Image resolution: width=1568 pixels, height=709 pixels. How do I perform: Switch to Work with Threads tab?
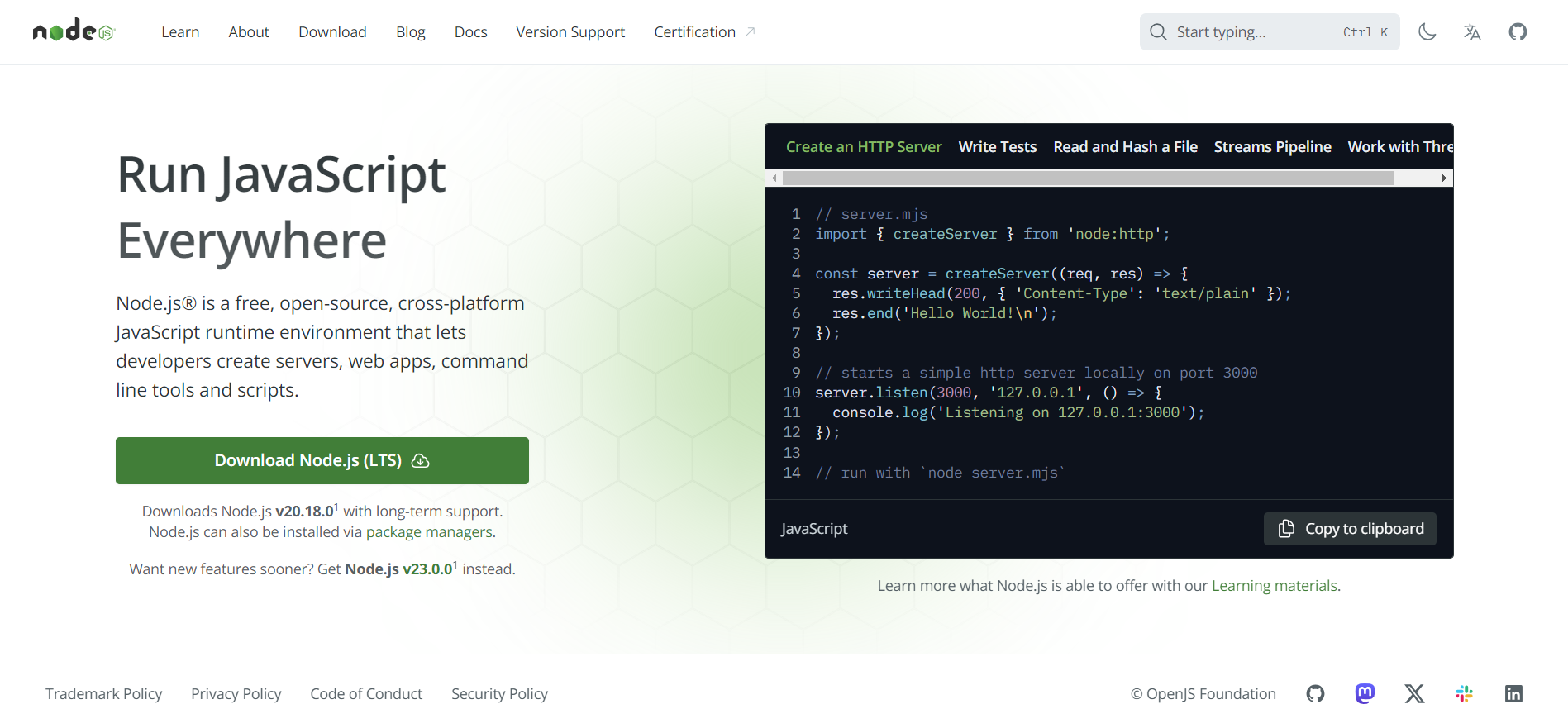coord(1400,146)
